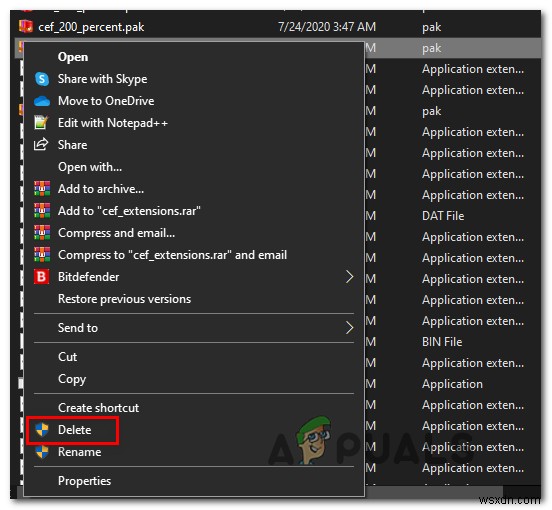Choose Add to "cef_extensions.rar" option
552x510 pixels.
coord(129,211)
